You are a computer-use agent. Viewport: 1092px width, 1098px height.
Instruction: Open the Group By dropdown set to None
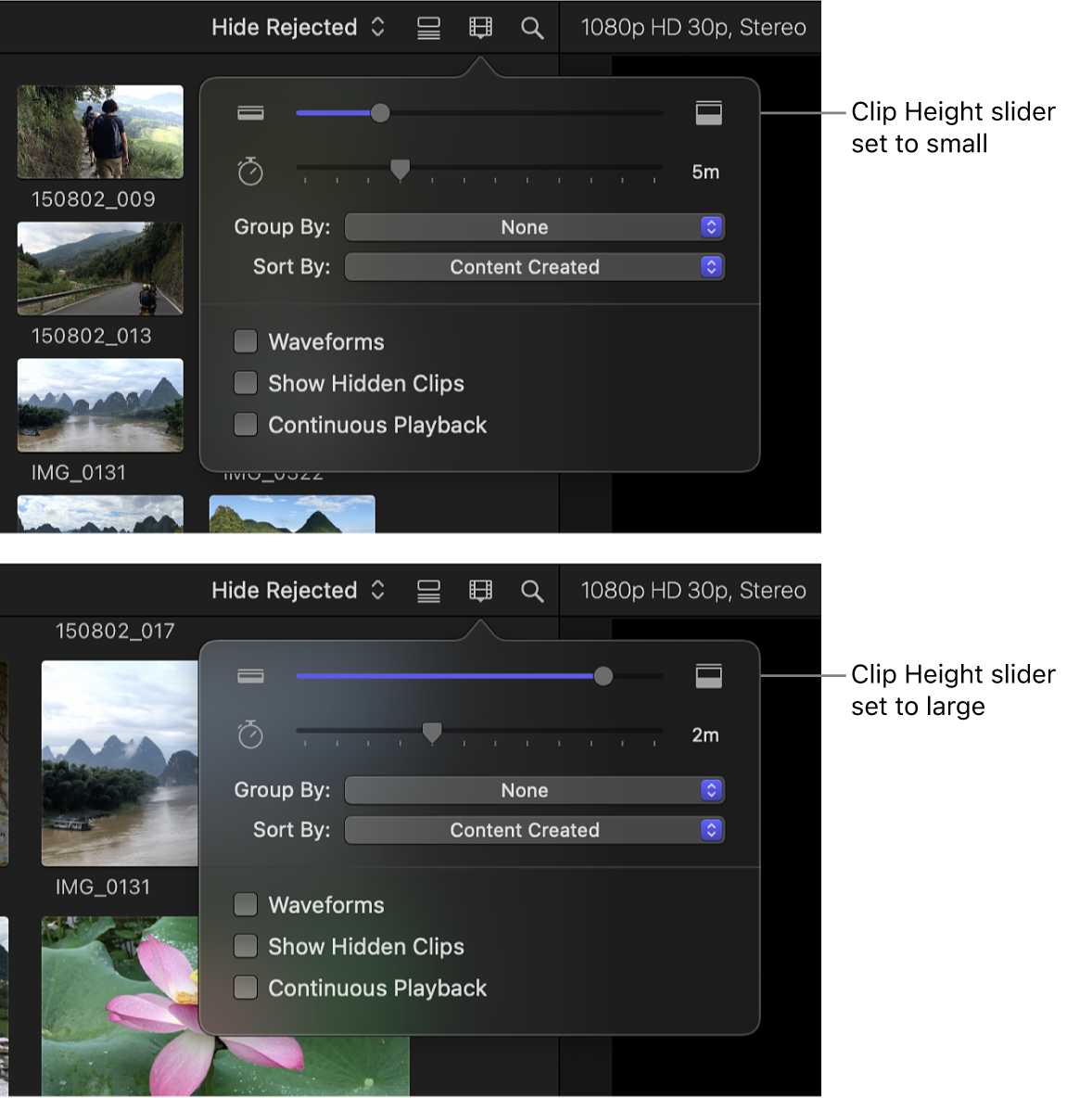[534, 226]
